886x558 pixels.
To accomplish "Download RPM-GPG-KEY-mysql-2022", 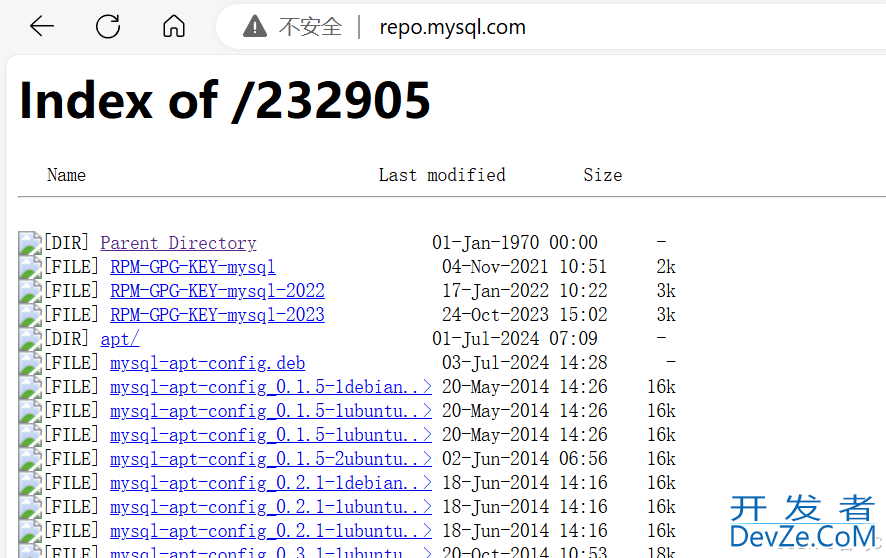I will pos(217,291).
